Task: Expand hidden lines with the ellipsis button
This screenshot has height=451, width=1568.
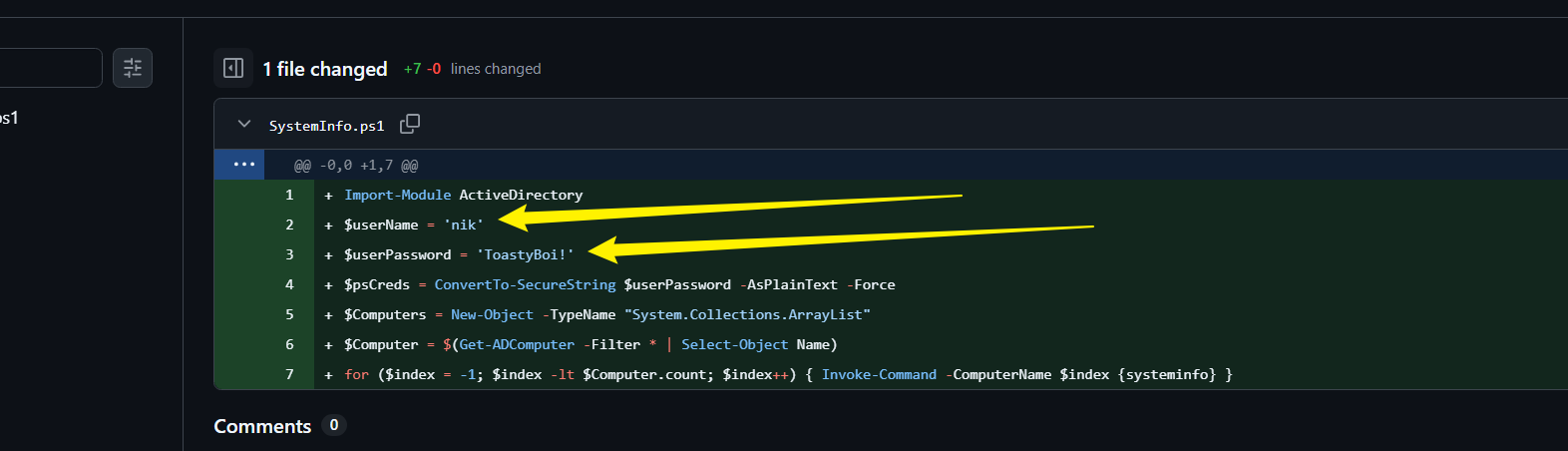Action: click(x=243, y=165)
